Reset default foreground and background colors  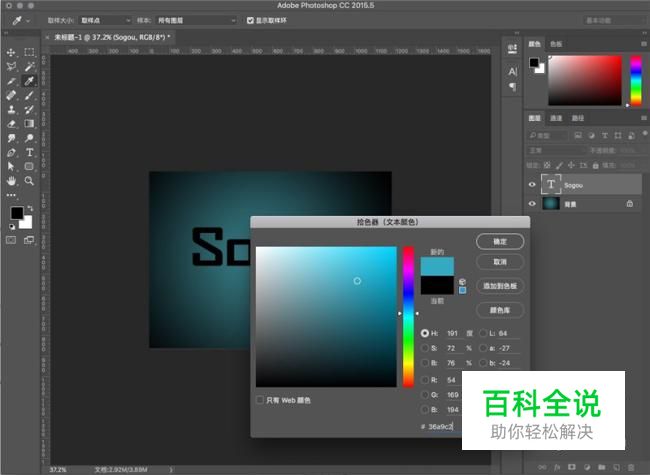(x=12, y=227)
